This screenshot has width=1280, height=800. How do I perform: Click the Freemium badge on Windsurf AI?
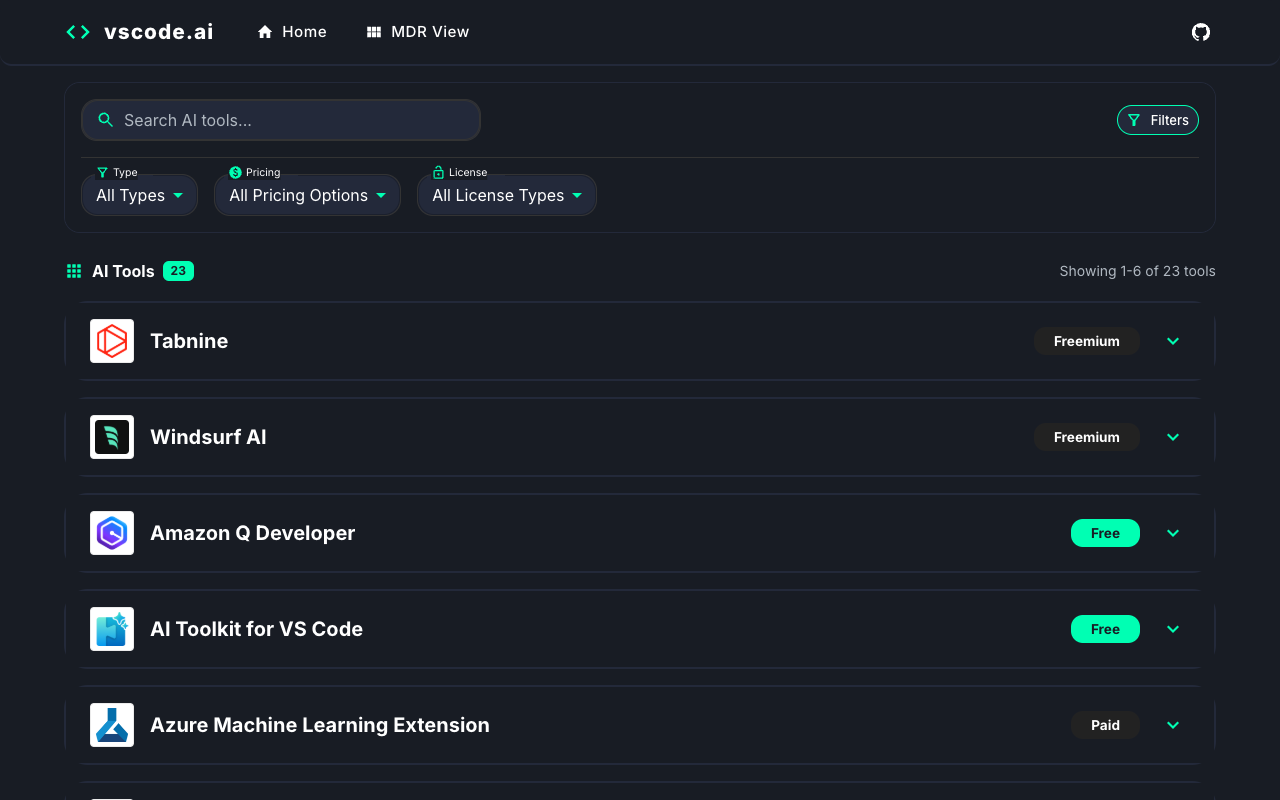pyautogui.click(x=1087, y=437)
